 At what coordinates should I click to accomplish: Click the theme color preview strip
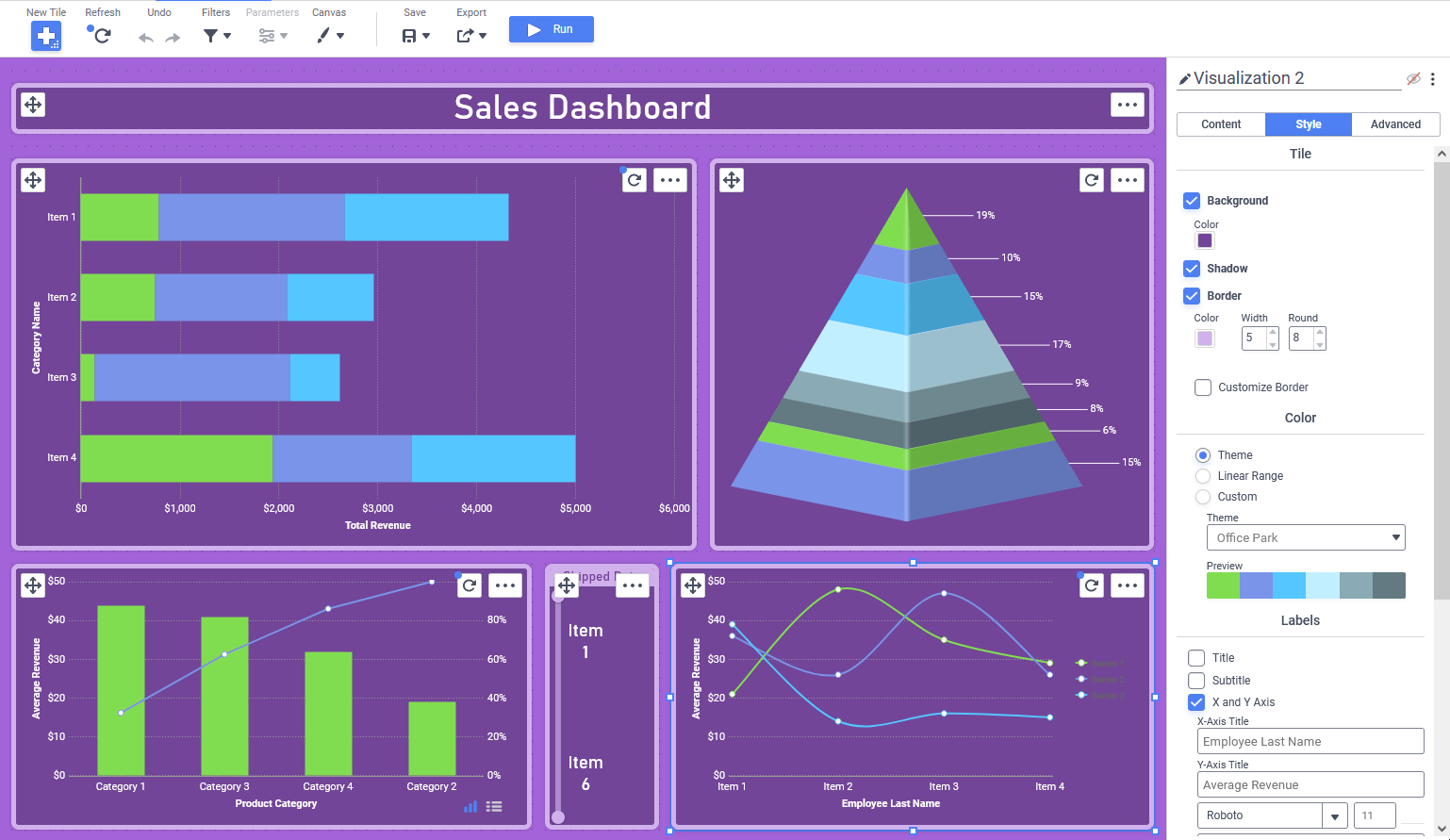1306,585
